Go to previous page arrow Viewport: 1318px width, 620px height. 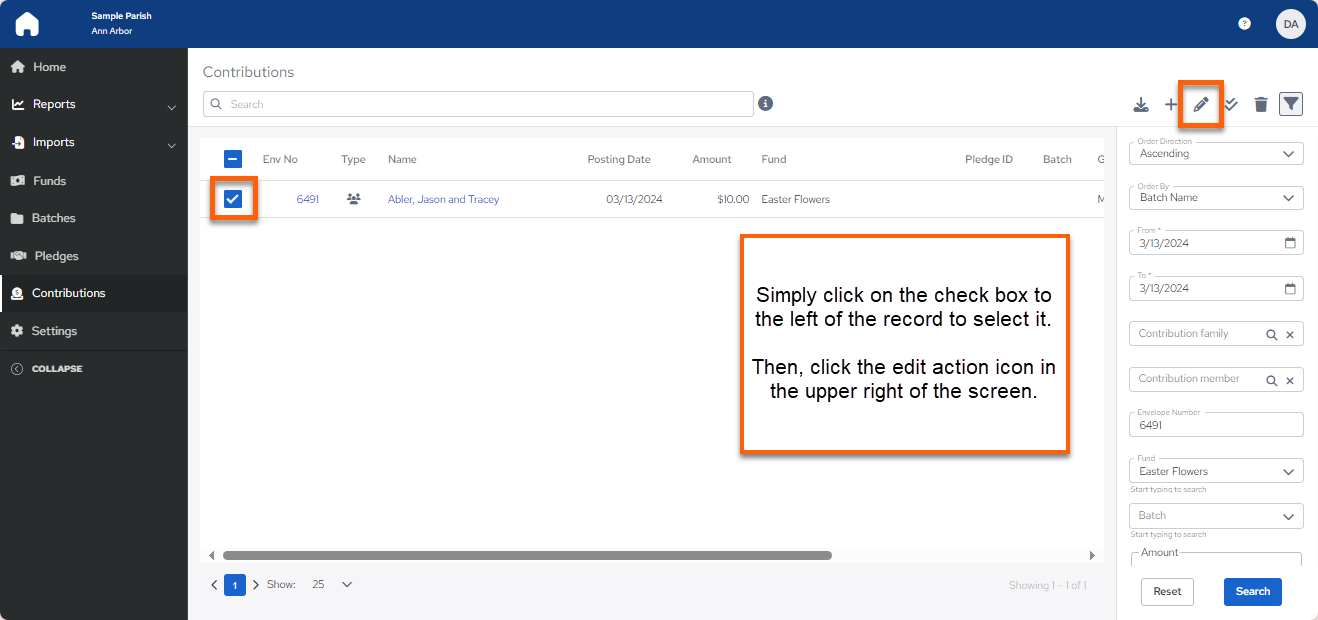pos(214,585)
